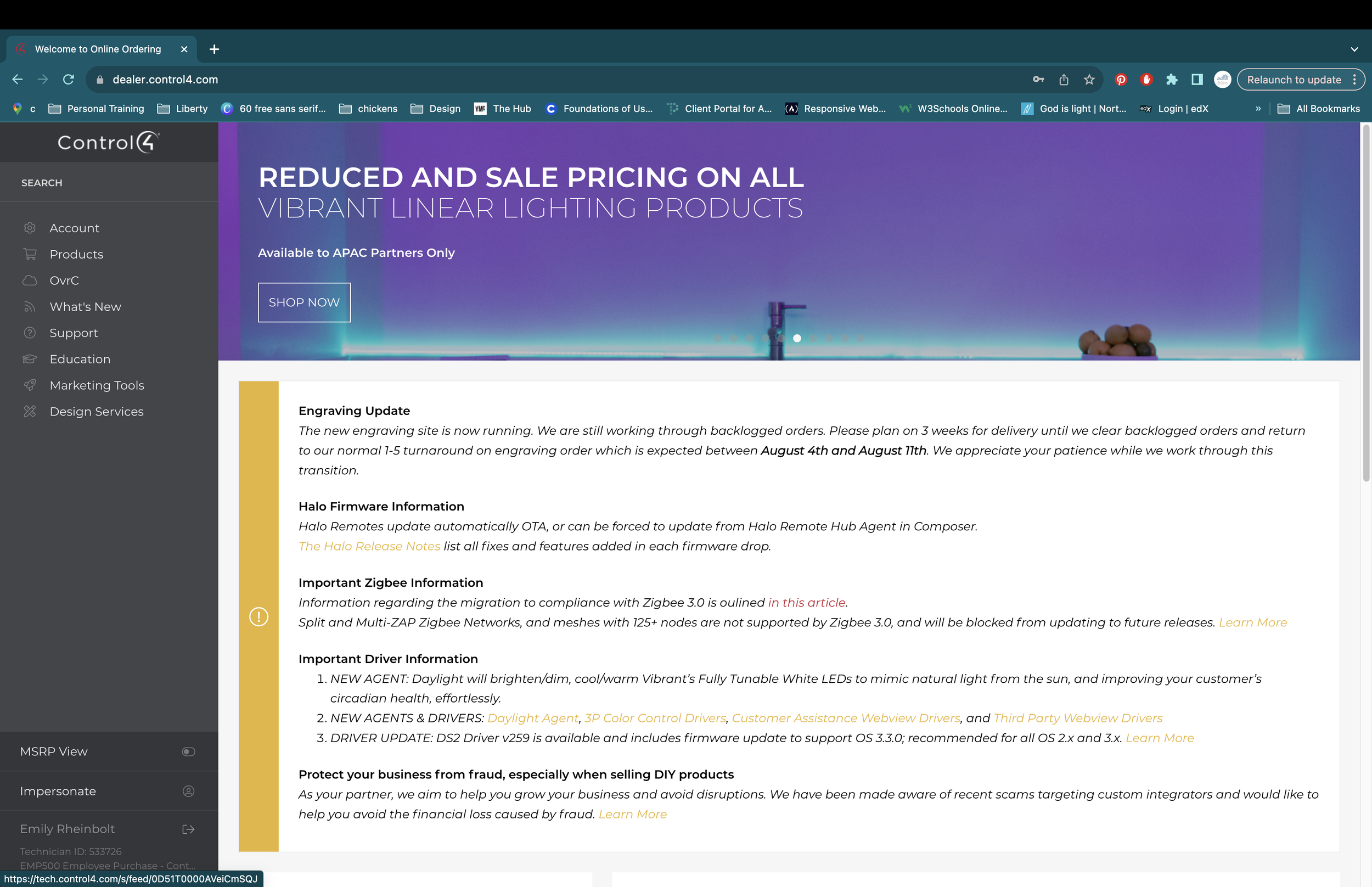Screen dimensions: 1372x887
Task: Open The Halo Release Notes link
Action: [369, 546]
